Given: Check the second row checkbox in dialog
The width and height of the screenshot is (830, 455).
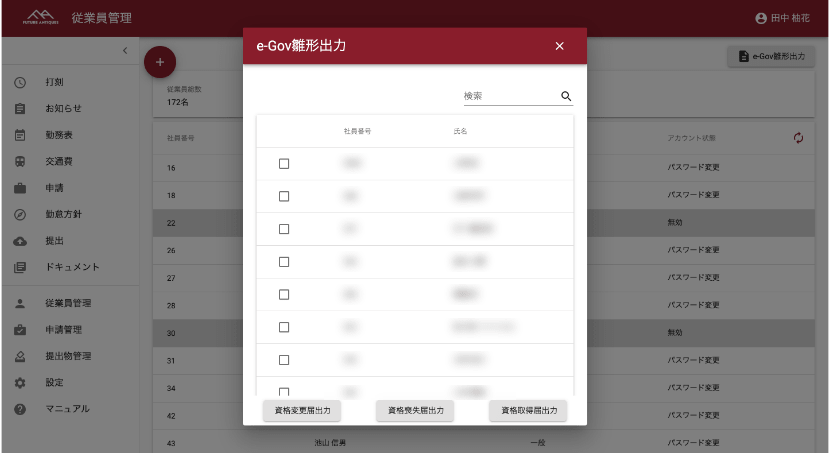Looking at the screenshot, I should click(284, 196).
